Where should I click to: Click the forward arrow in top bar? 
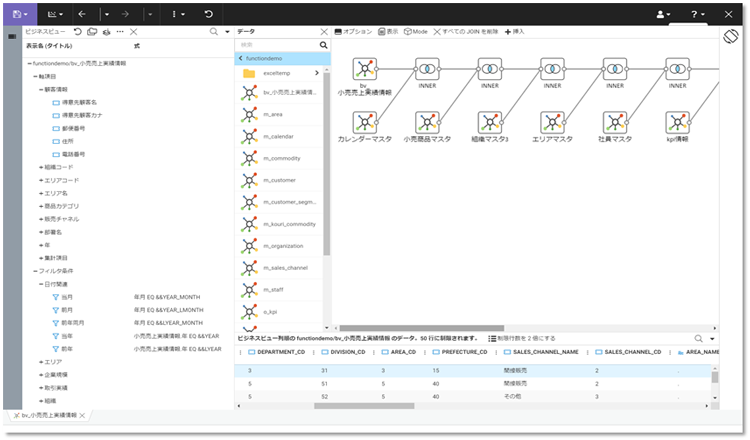[125, 14]
